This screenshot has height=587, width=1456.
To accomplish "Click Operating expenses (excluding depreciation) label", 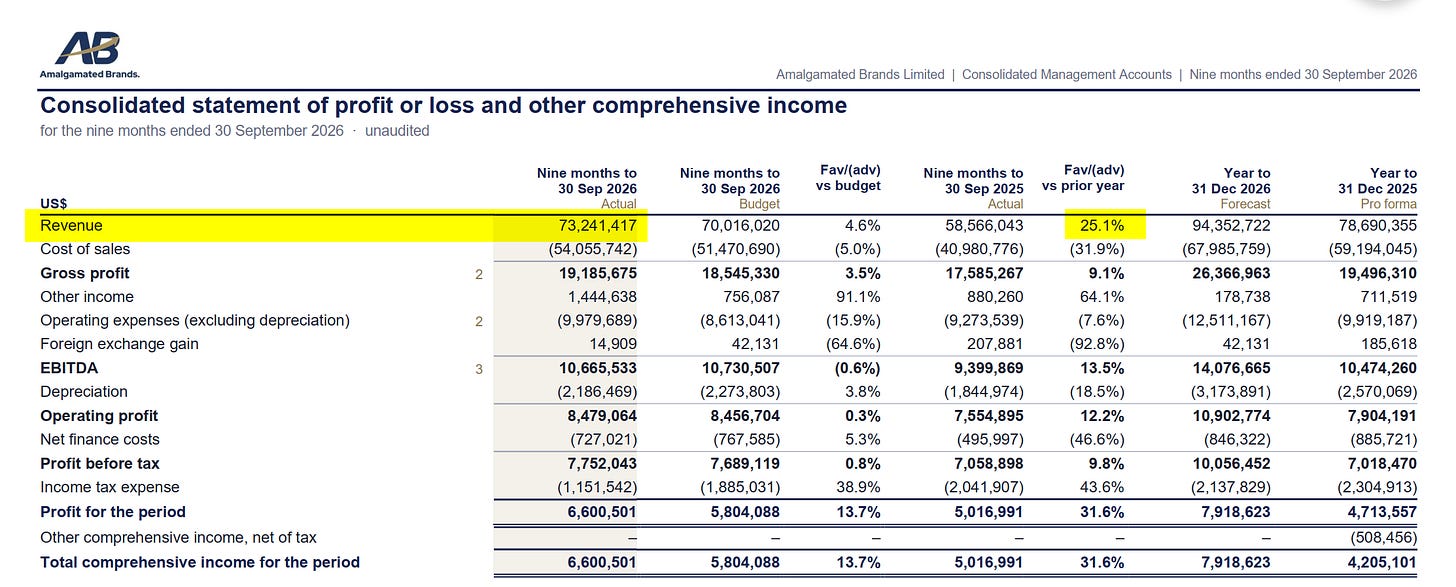I will (x=195, y=321).
